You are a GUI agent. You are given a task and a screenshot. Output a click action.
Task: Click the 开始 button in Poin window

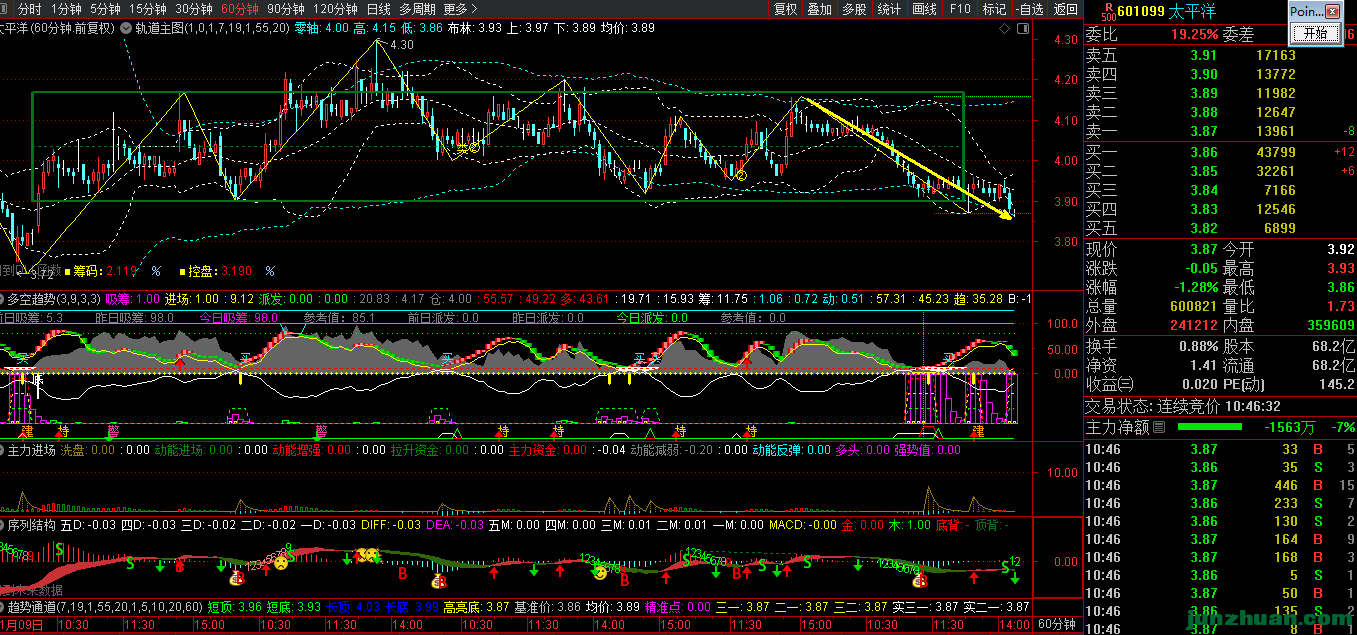pos(1314,33)
